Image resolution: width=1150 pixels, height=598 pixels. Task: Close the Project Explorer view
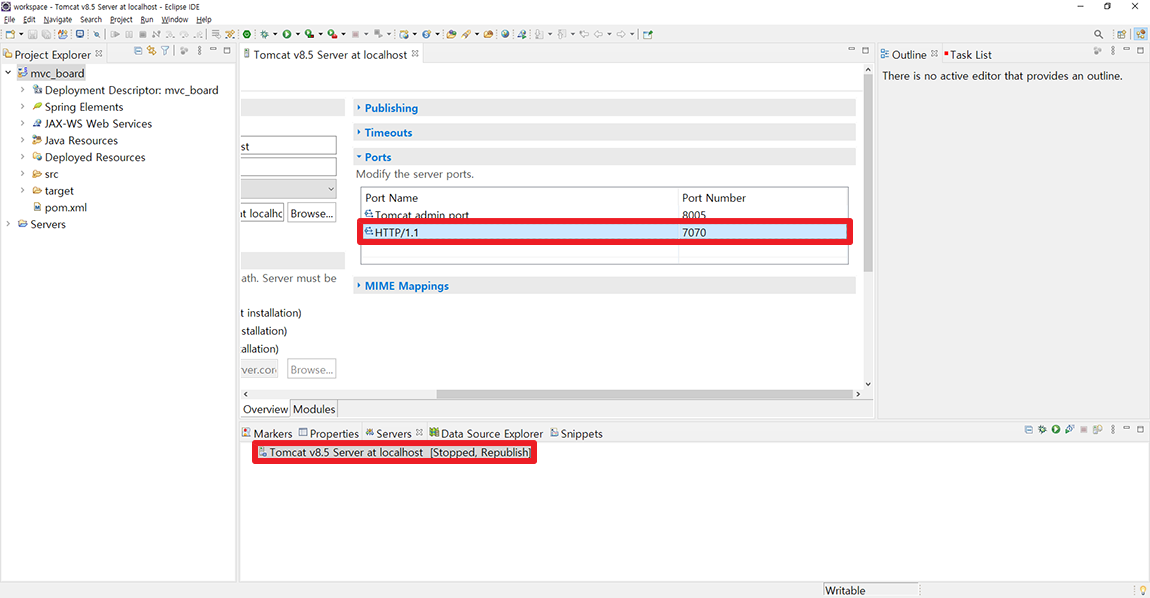[99, 54]
